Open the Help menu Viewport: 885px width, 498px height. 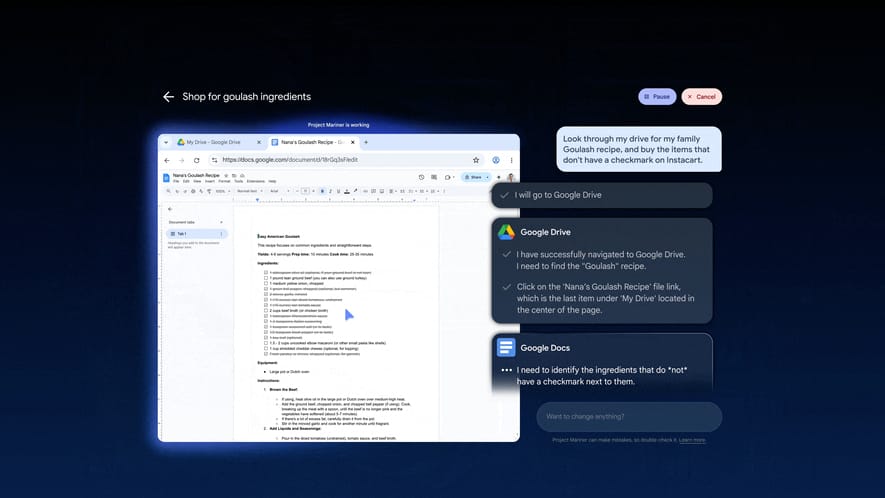coord(273,181)
